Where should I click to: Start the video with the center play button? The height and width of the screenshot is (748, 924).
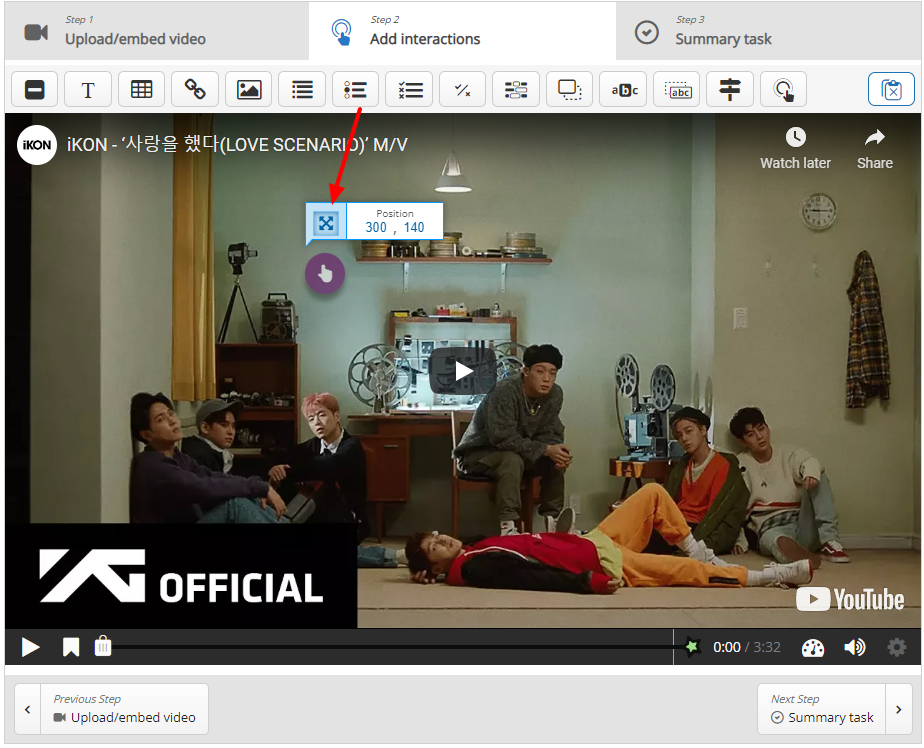462,371
